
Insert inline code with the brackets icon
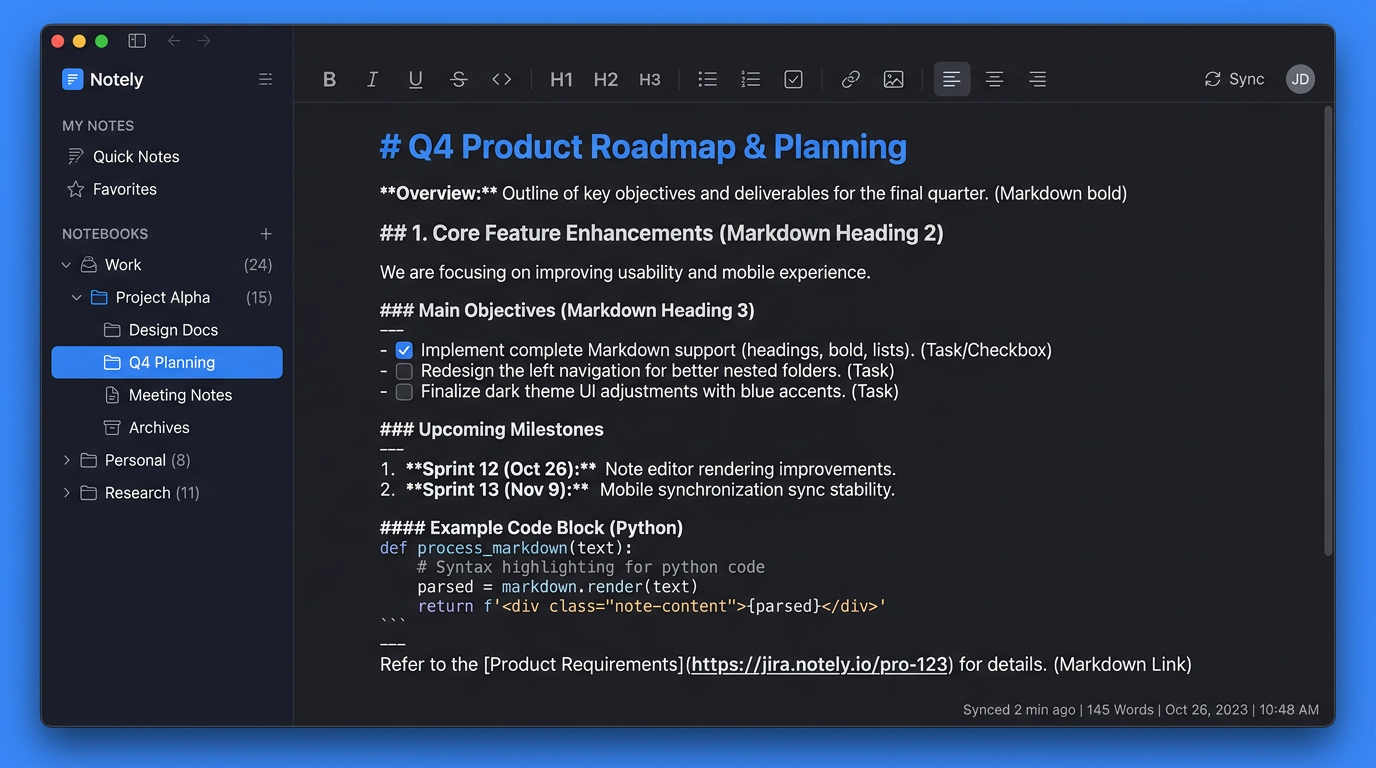[502, 79]
